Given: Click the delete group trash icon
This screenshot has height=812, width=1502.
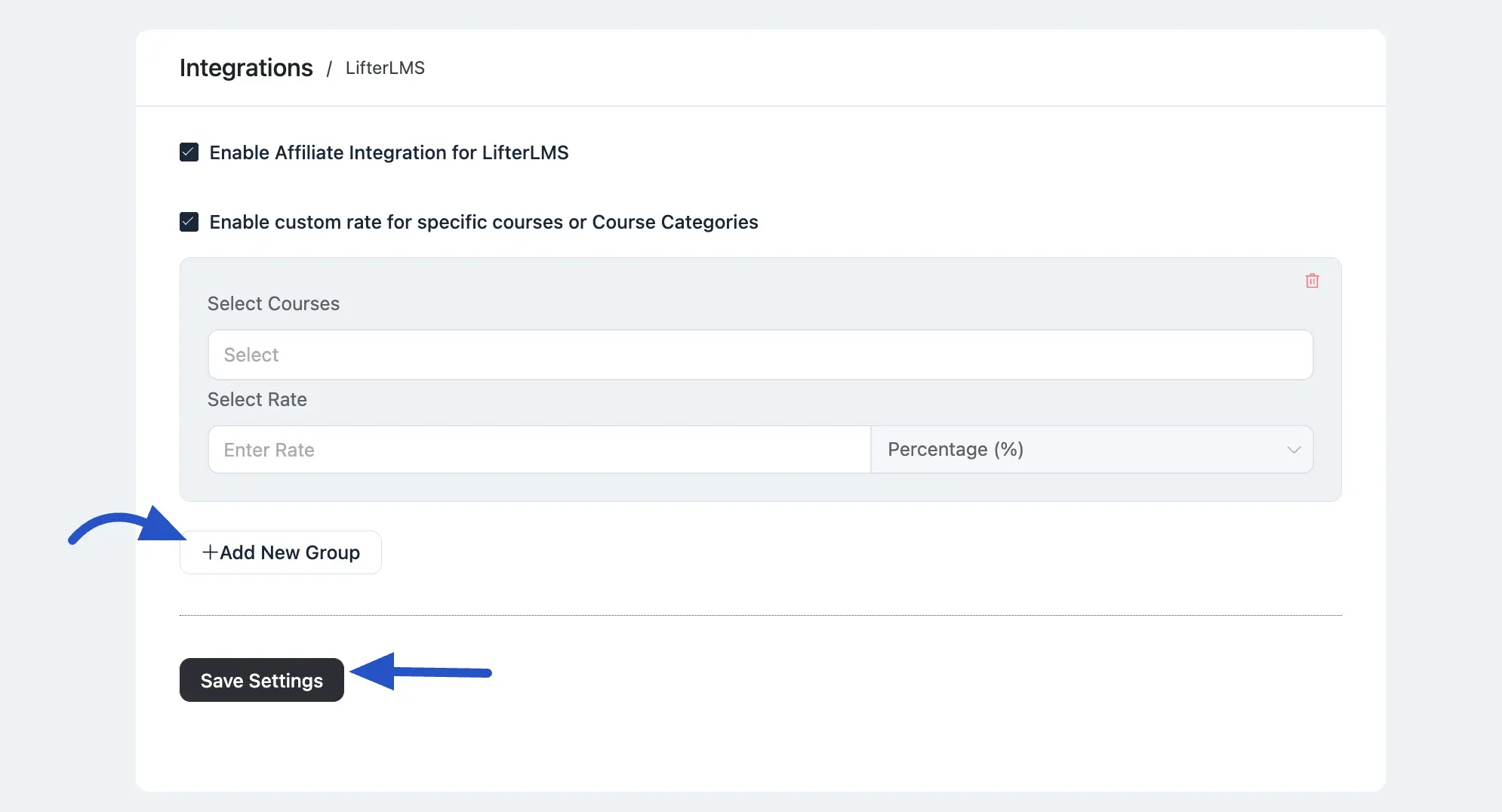Looking at the screenshot, I should pos(1312,280).
